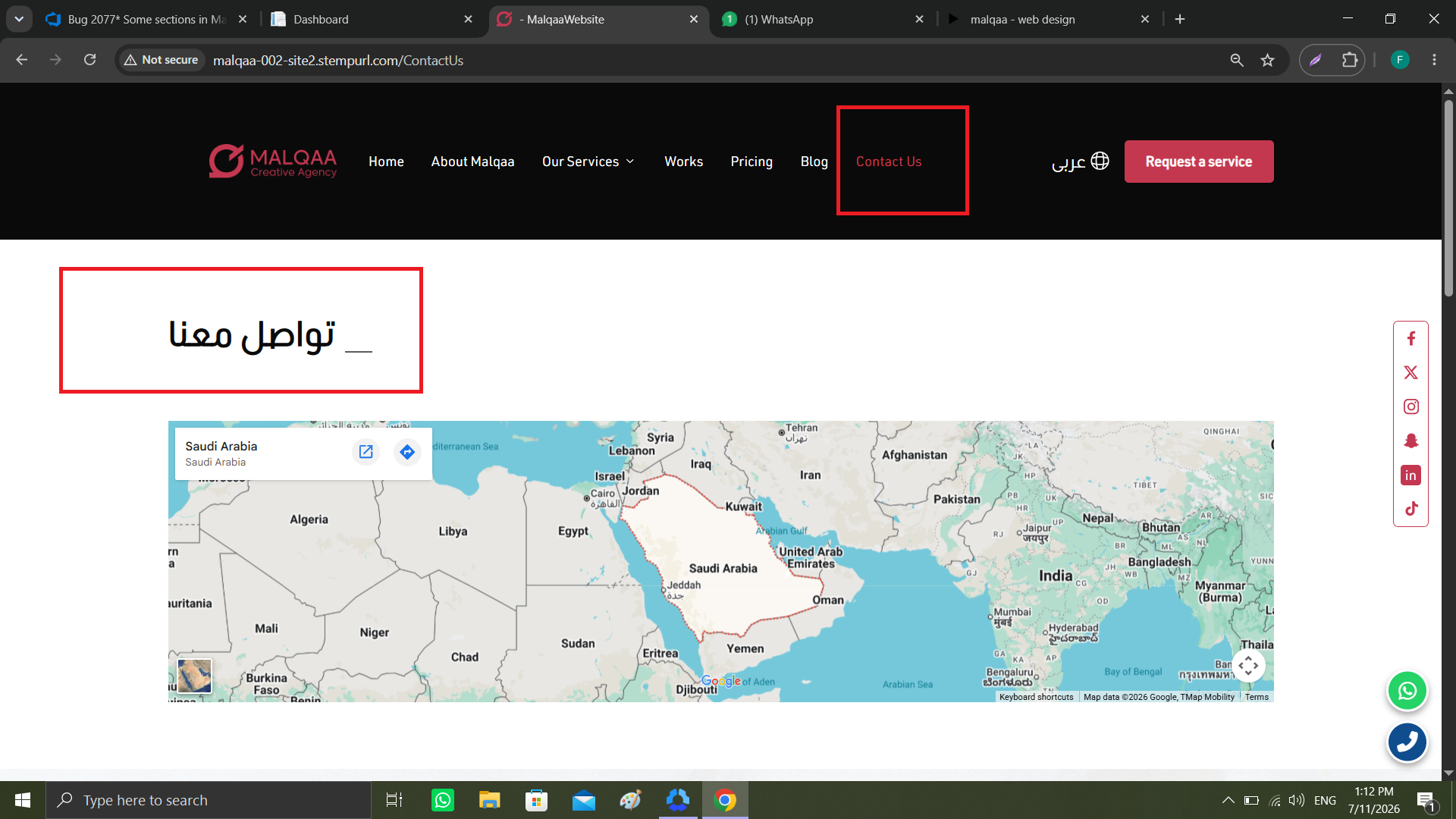Click the map Terms link

coord(1257,697)
